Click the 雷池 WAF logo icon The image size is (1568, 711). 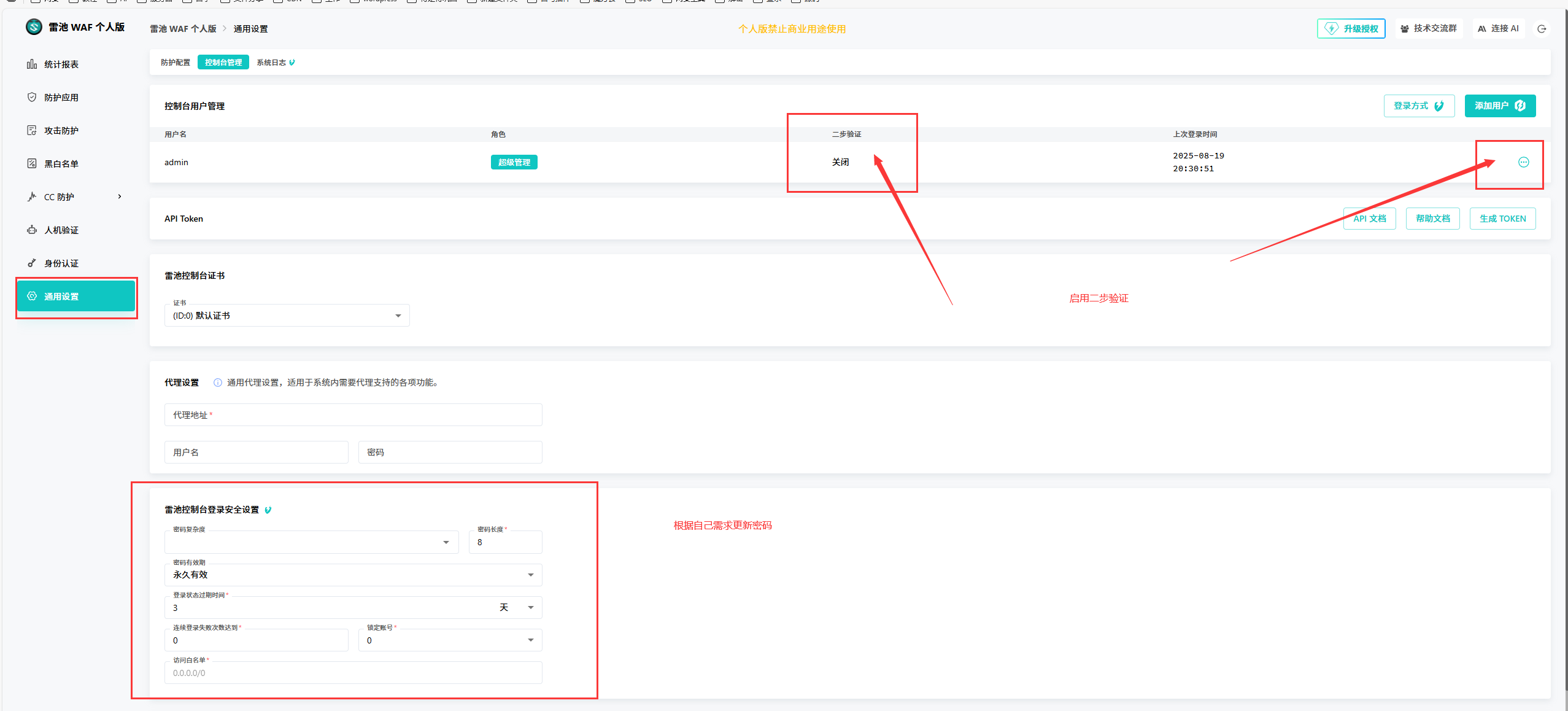34,27
